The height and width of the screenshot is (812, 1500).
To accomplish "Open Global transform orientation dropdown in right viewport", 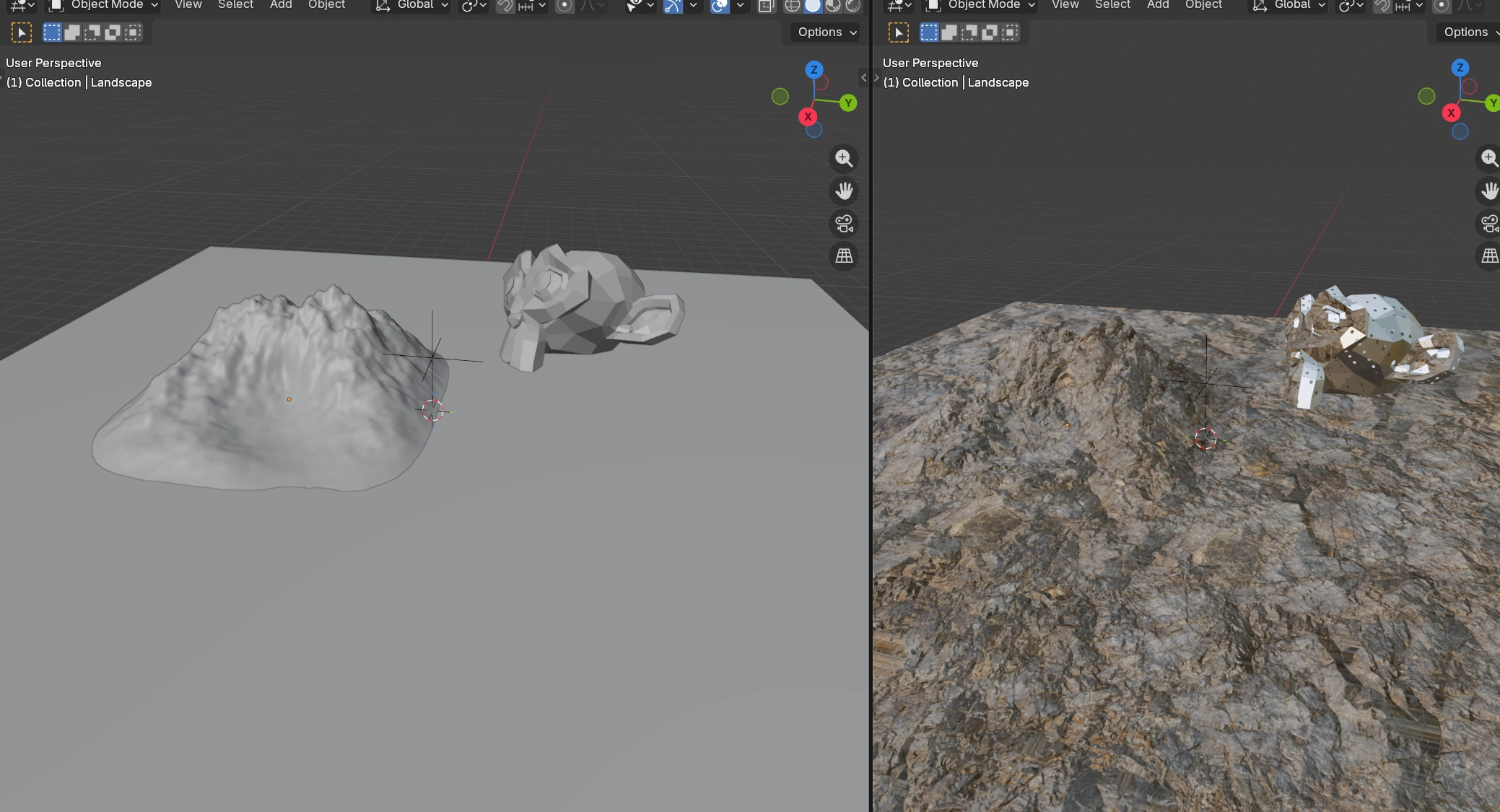I will (1291, 5).
